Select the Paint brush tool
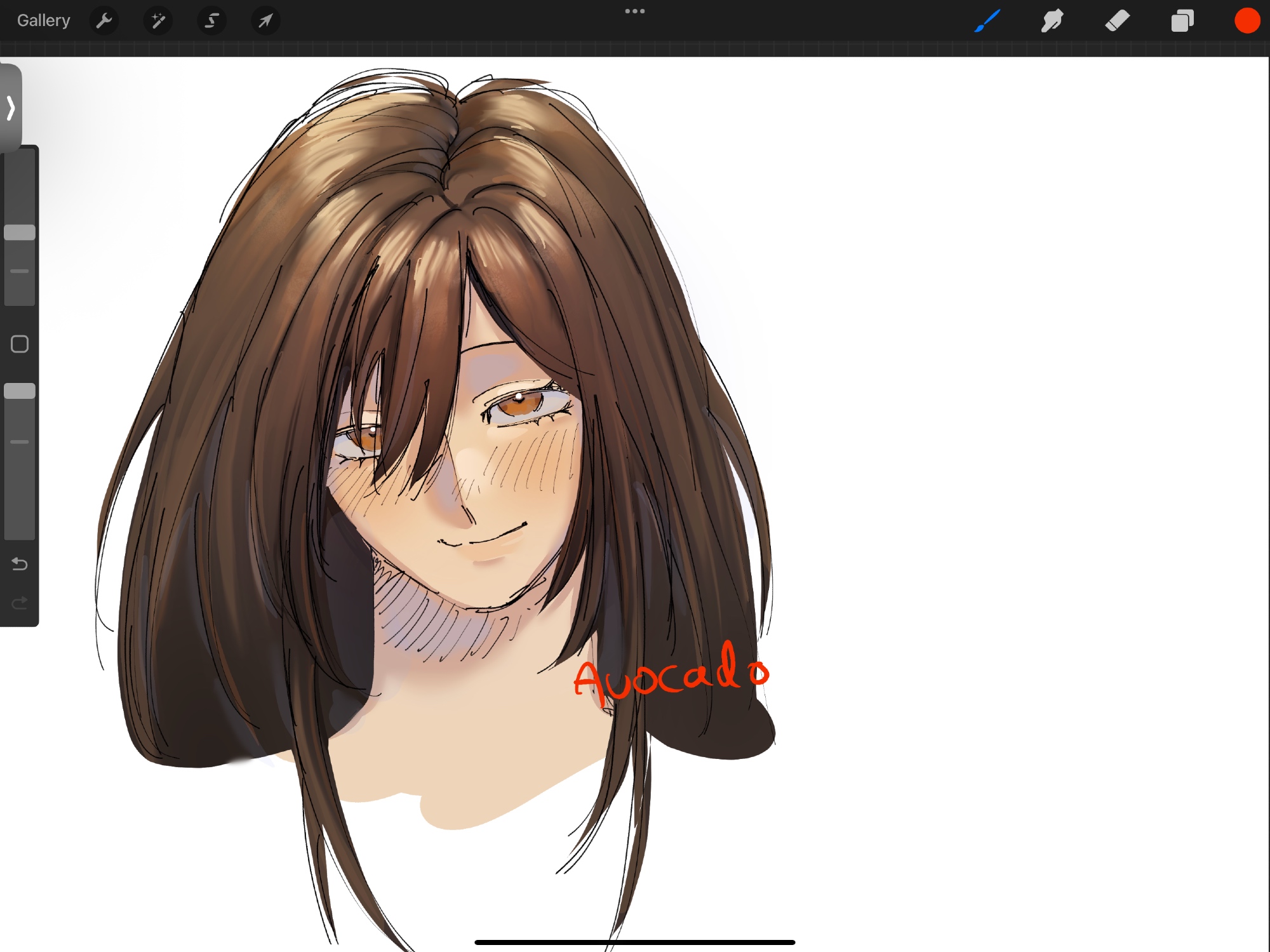Screen dimensions: 1270x952 [987, 21]
